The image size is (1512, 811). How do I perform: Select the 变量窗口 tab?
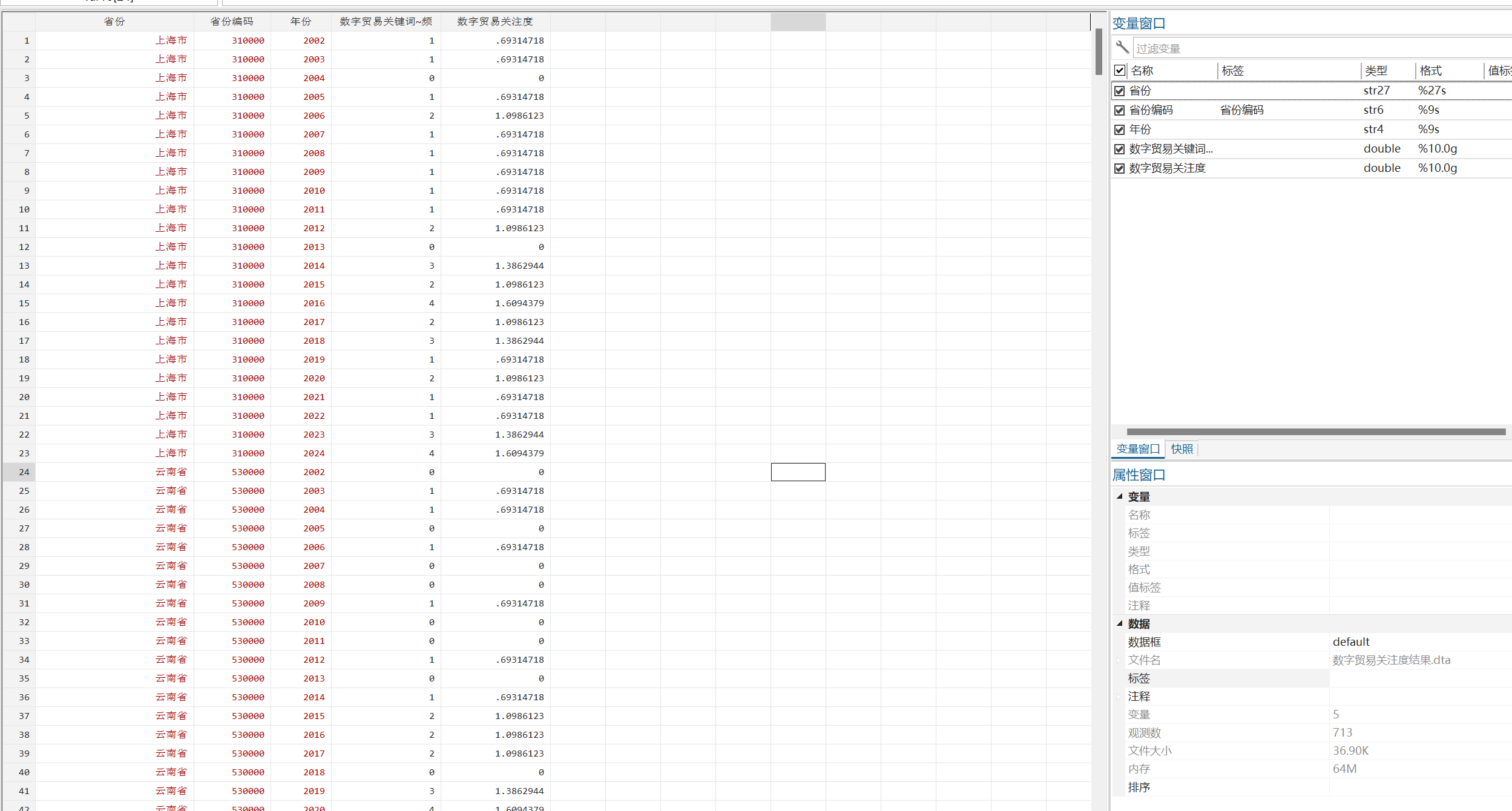coord(1137,449)
